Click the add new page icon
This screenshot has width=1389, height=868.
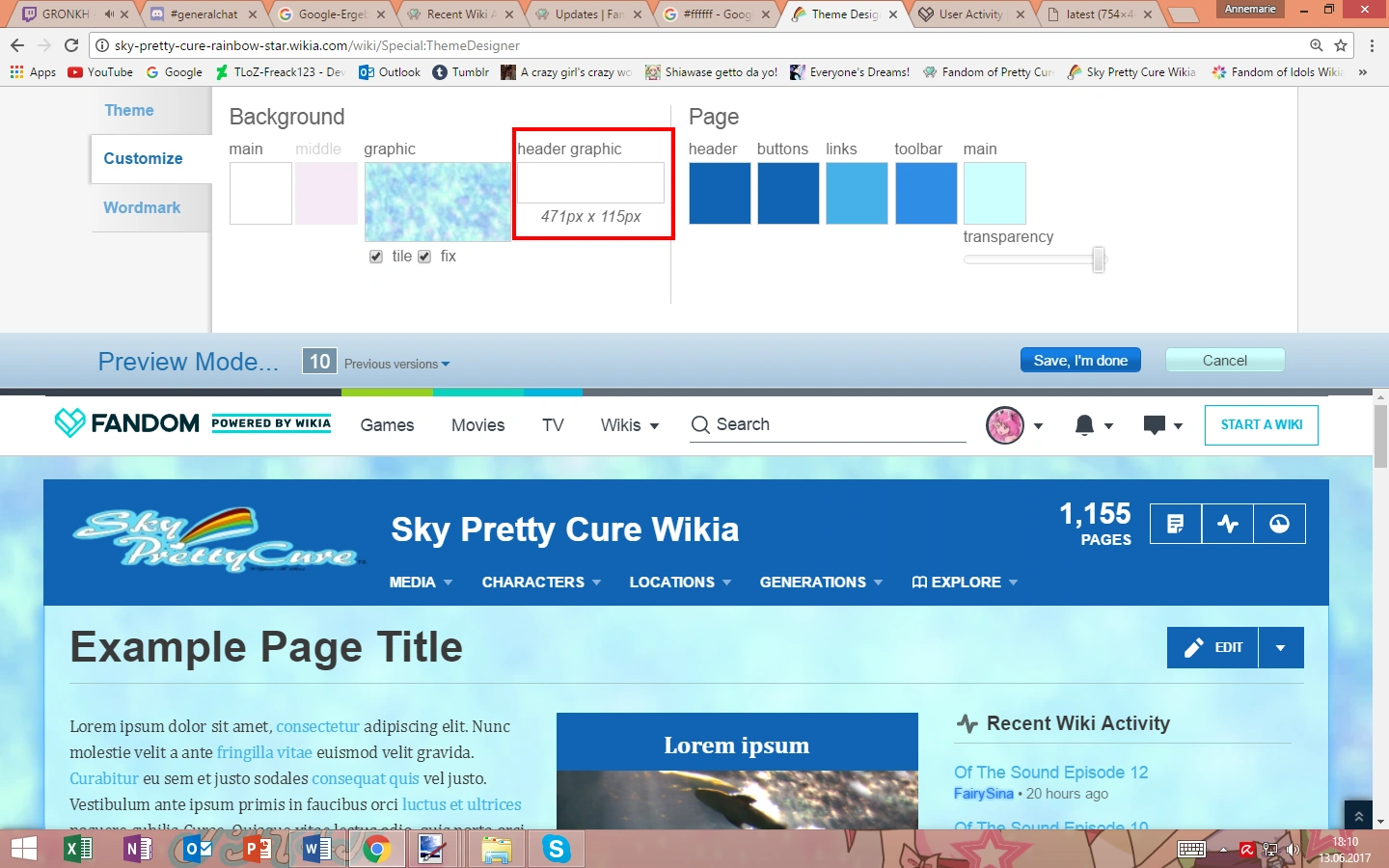click(1175, 524)
